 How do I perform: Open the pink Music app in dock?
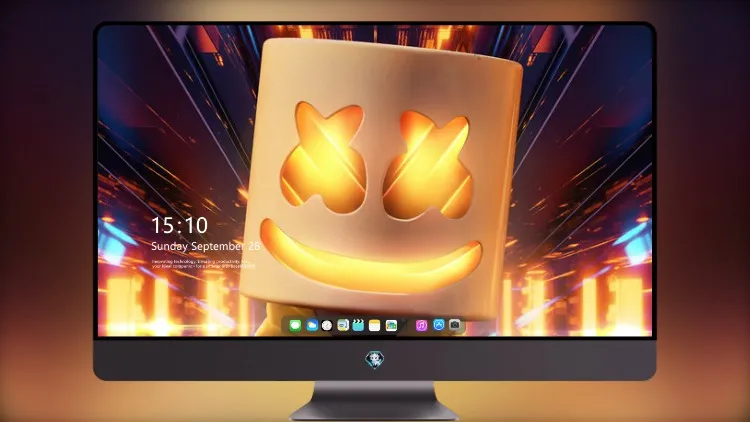pos(421,325)
